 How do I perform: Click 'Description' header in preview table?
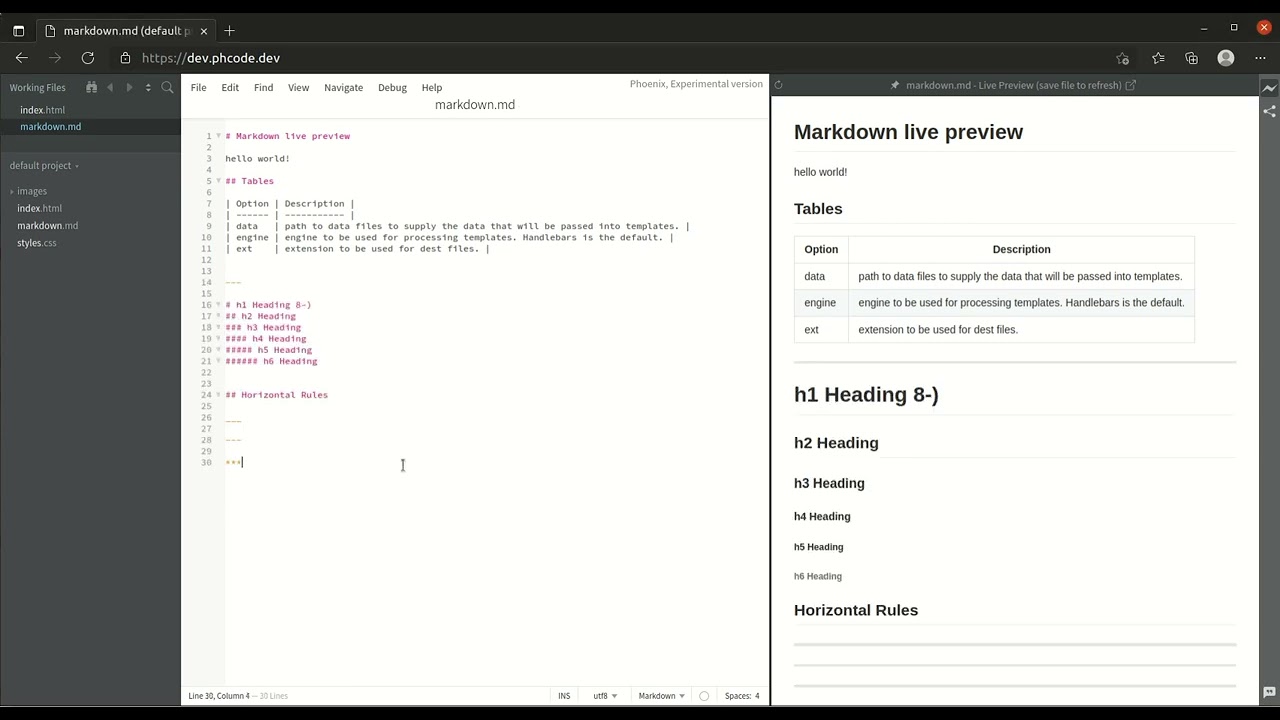tap(1021, 250)
